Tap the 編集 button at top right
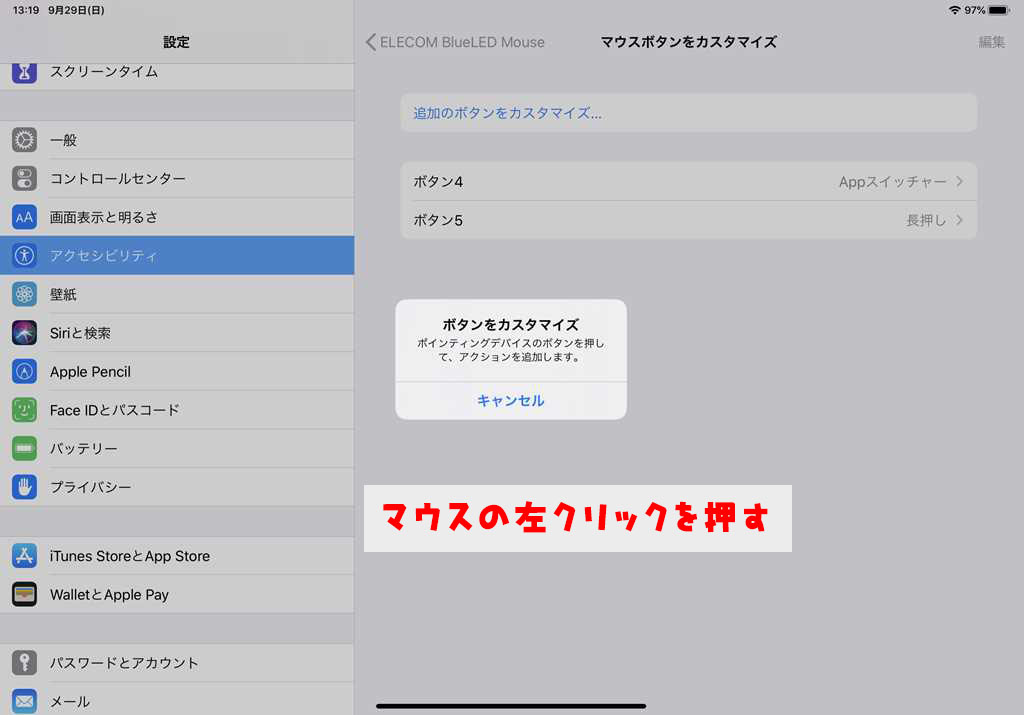 coord(991,42)
